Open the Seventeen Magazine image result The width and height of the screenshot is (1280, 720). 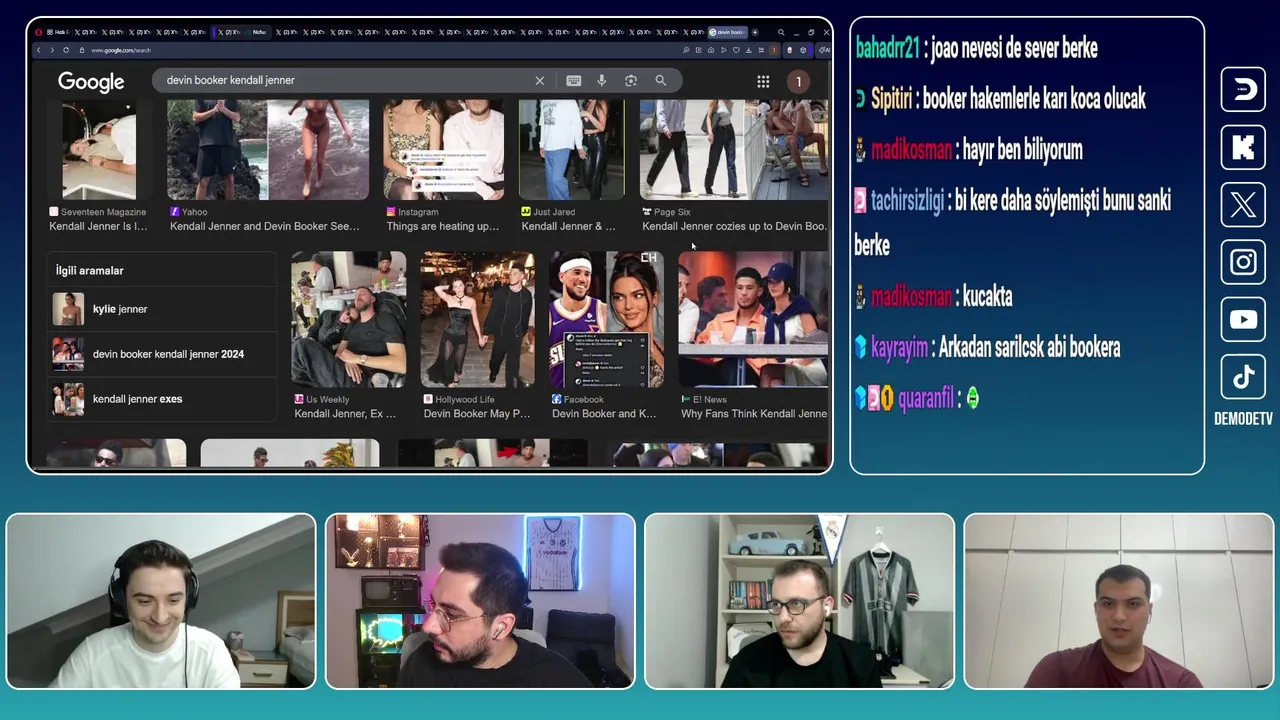click(x=99, y=150)
